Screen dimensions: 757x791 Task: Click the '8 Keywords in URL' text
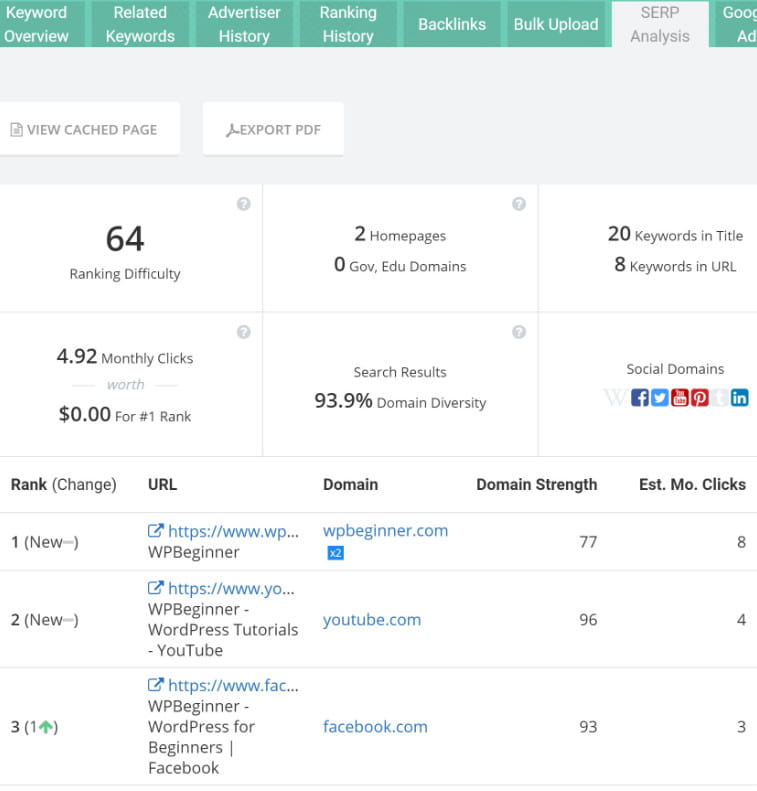675,265
